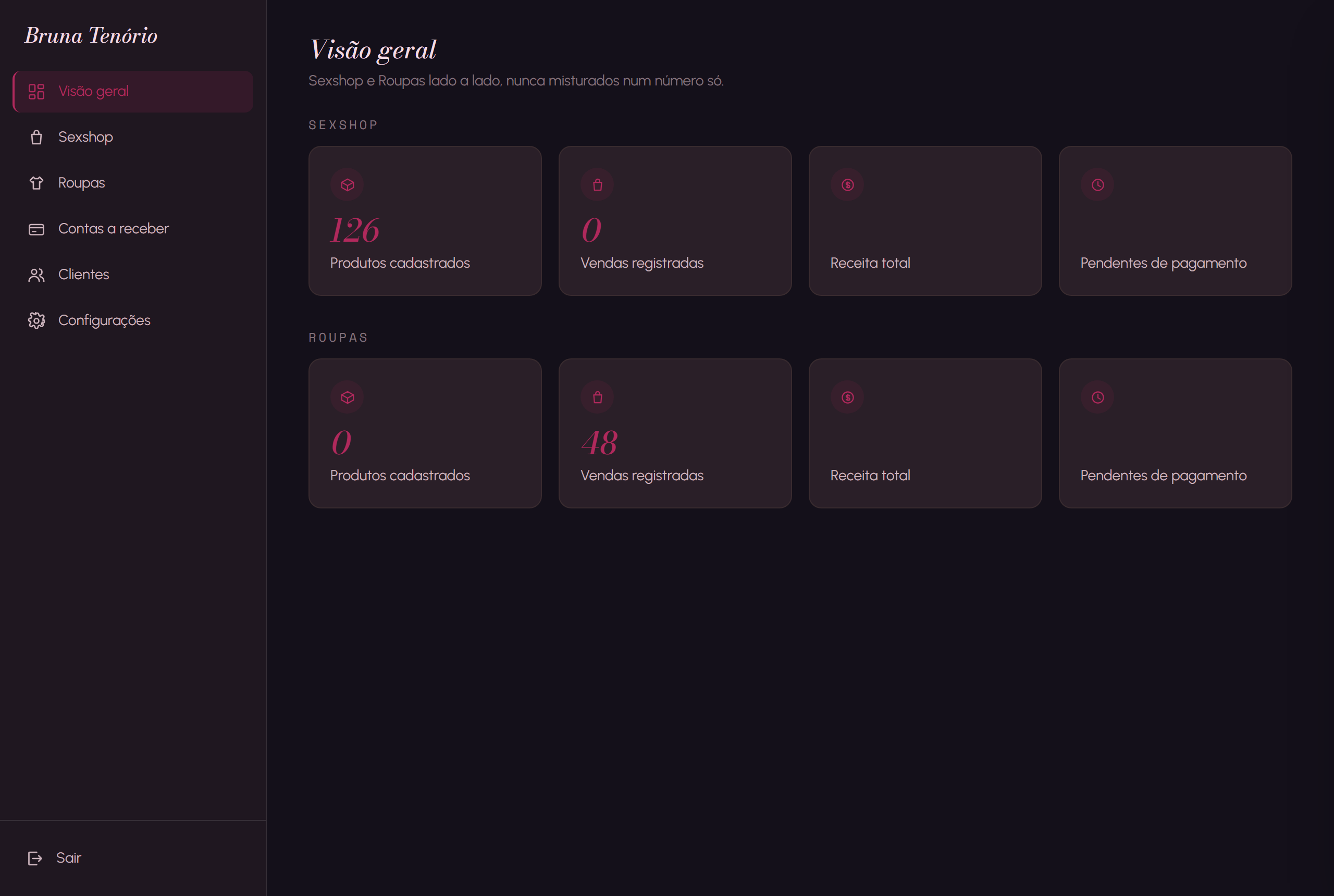Viewport: 1334px width, 896px height.
Task: Click the ROUPAS section heading
Action: 338,338
